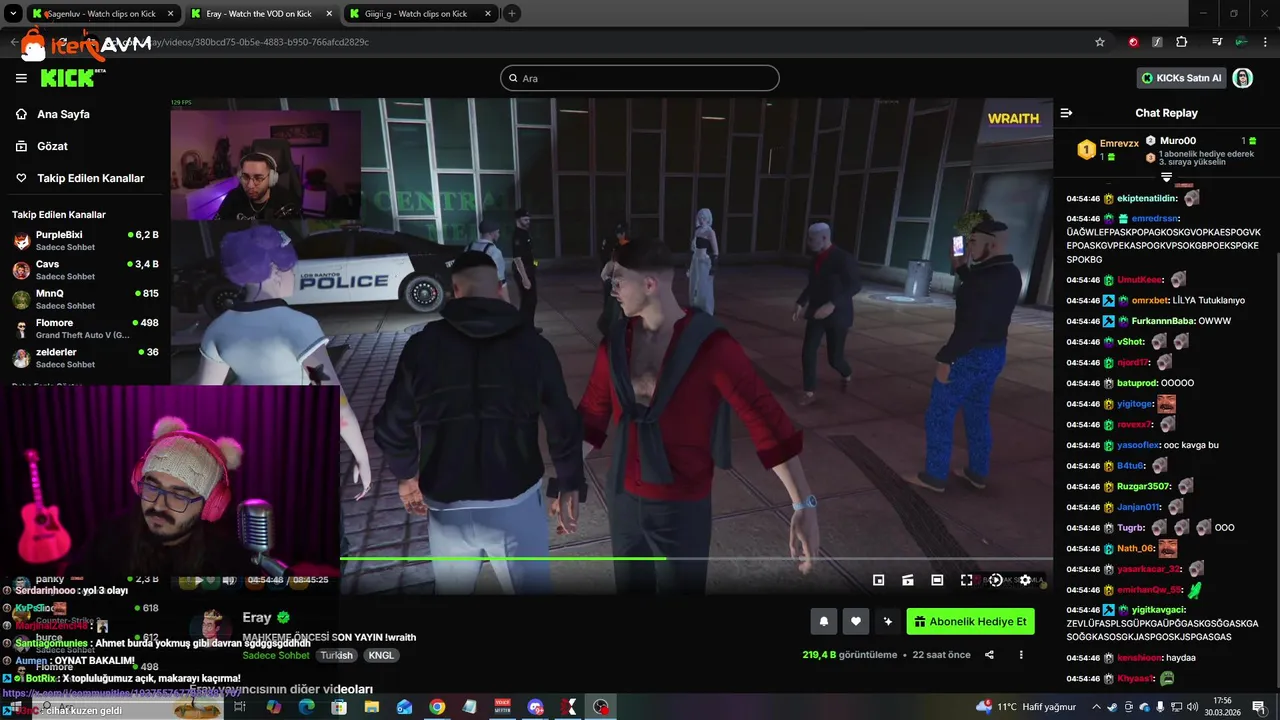Click username omrxbet in chat
Screen dimensions: 1280x720
coord(1150,300)
